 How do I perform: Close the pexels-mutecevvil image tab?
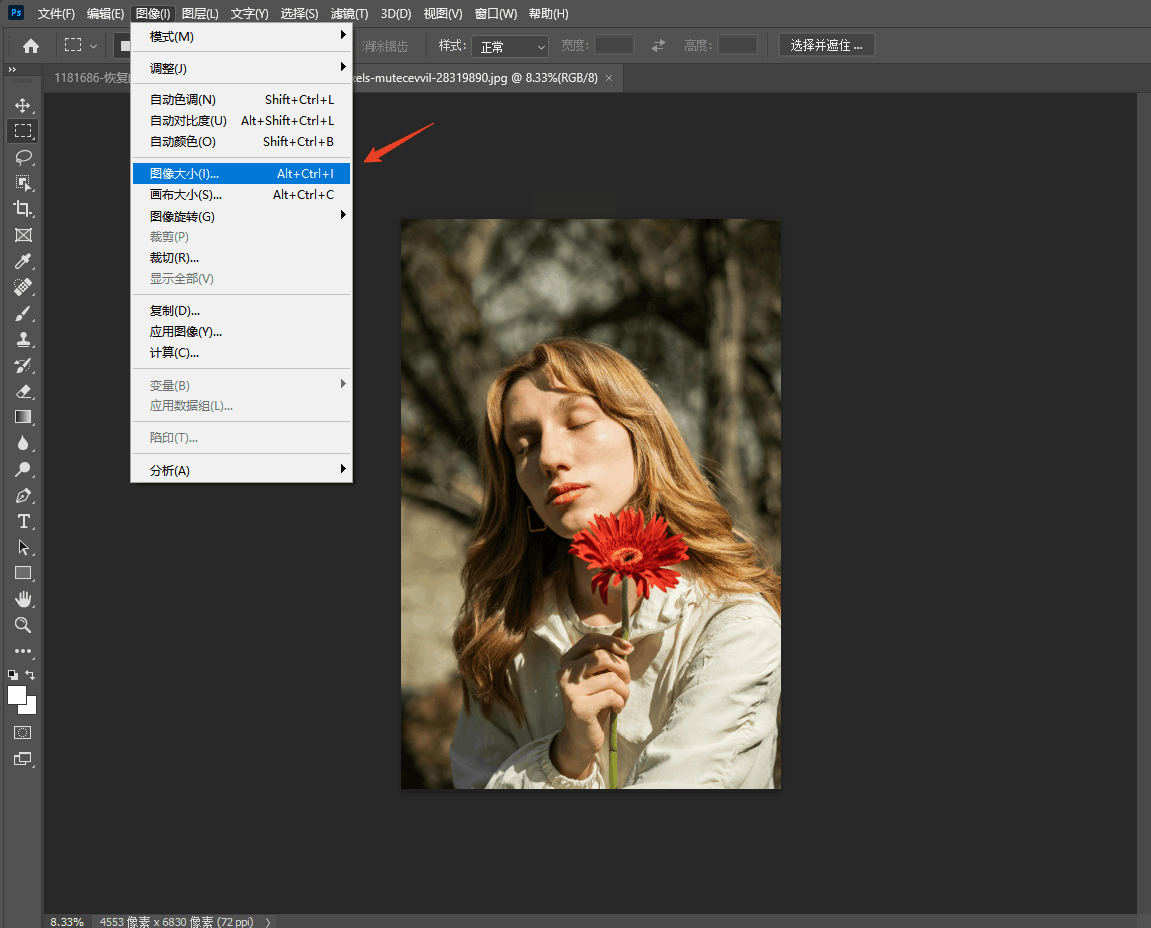point(608,78)
